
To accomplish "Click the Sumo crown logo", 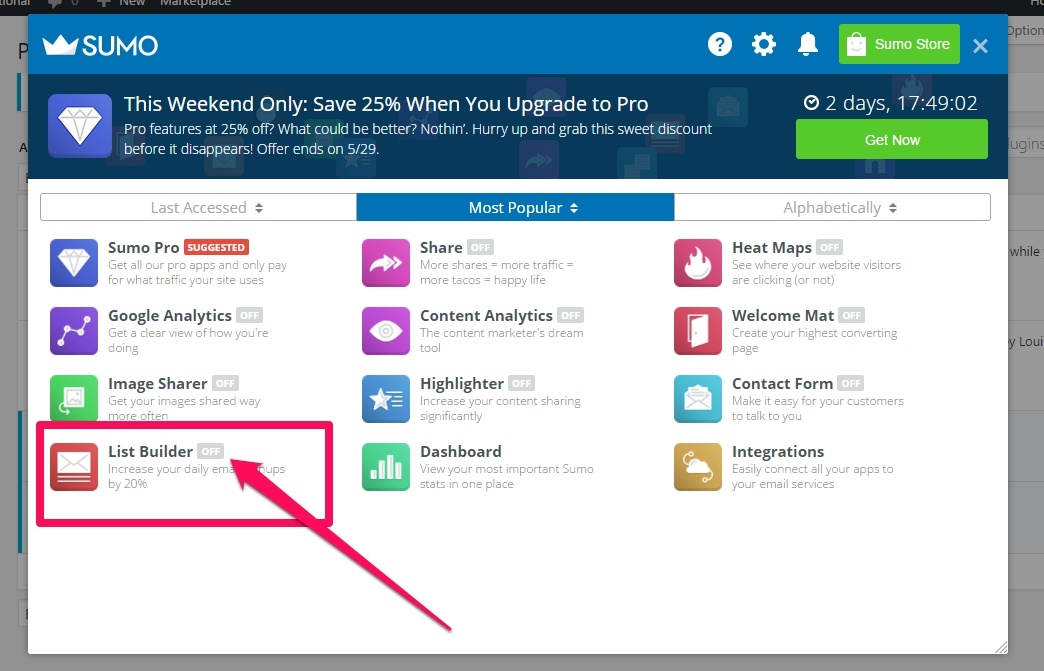I will coord(101,45).
